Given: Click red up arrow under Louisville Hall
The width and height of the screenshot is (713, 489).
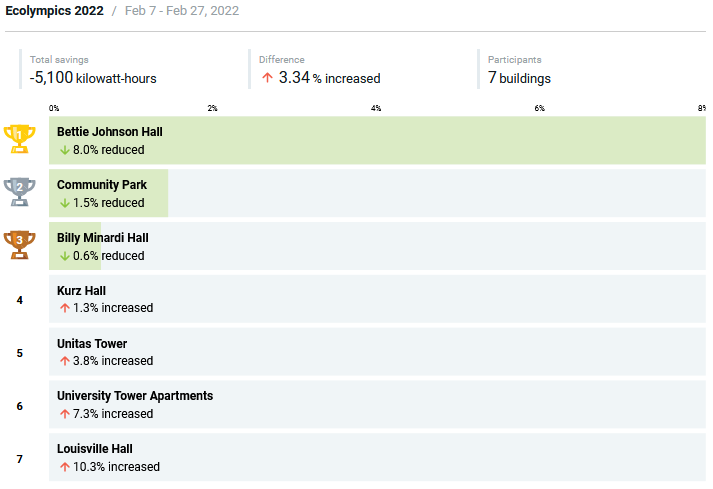Looking at the screenshot, I should 64,467.
